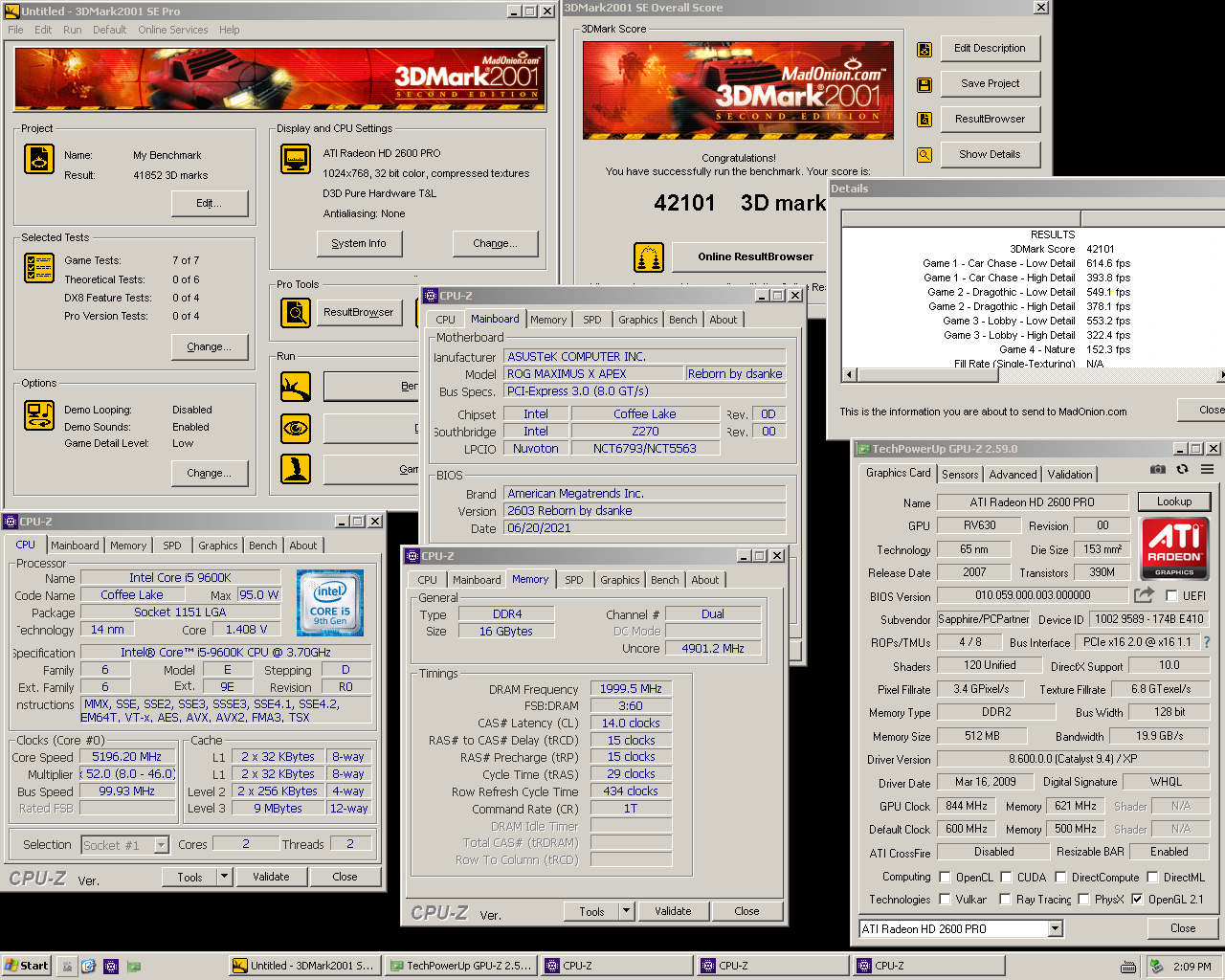The image size is (1225, 980).
Task: Toggle the OpenCL checkbox
Action: [x=945, y=877]
